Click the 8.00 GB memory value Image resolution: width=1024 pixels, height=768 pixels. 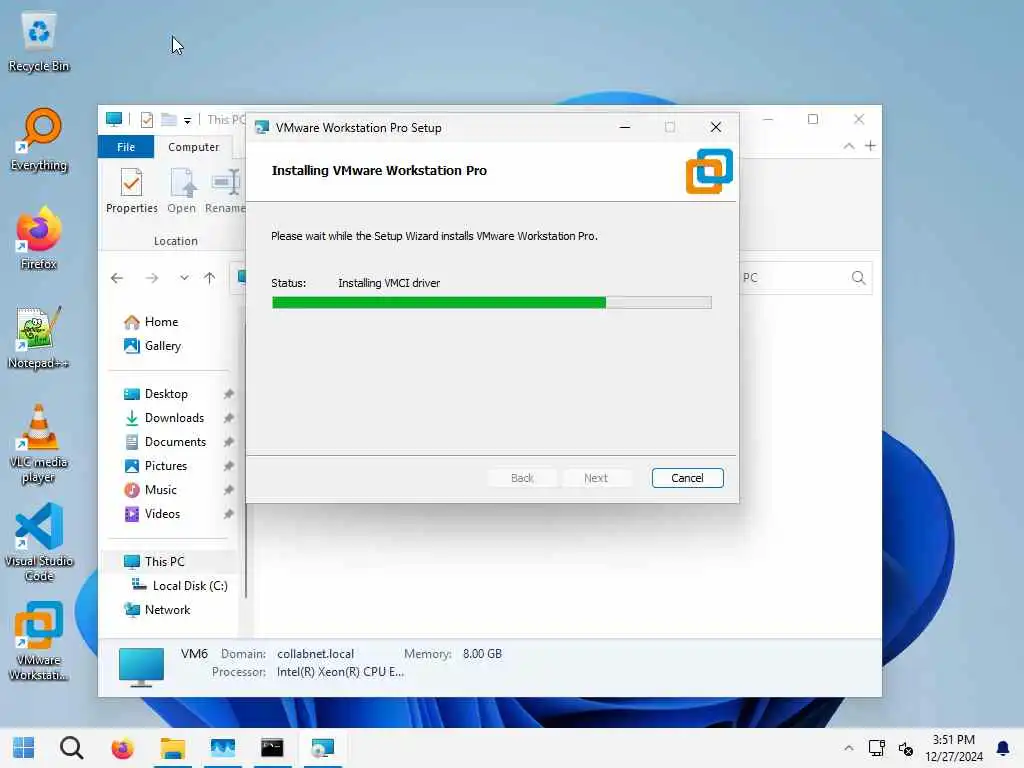(482, 654)
